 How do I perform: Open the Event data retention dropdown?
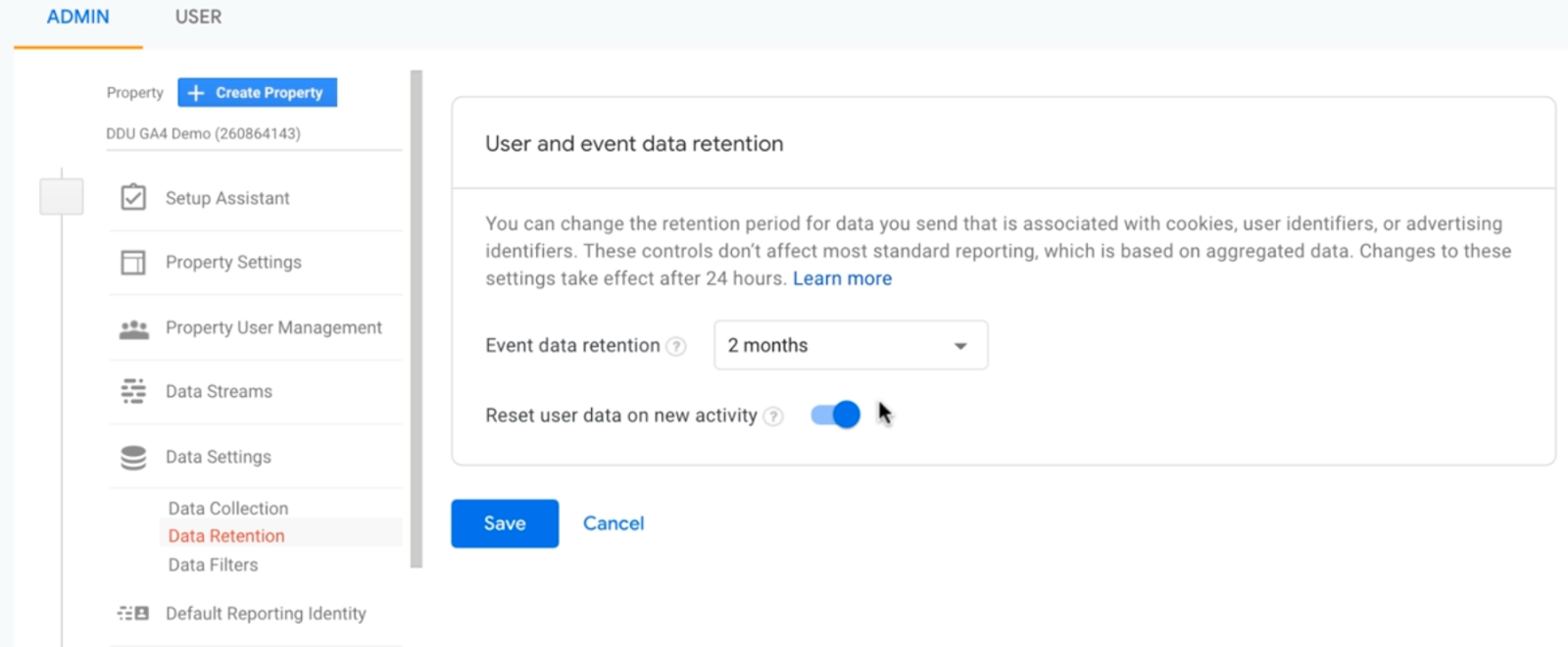point(851,345)
